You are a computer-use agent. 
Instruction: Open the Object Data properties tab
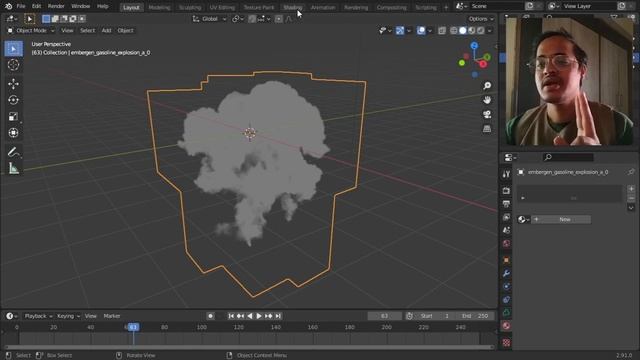pyautogui.click(x=507, y=313)
